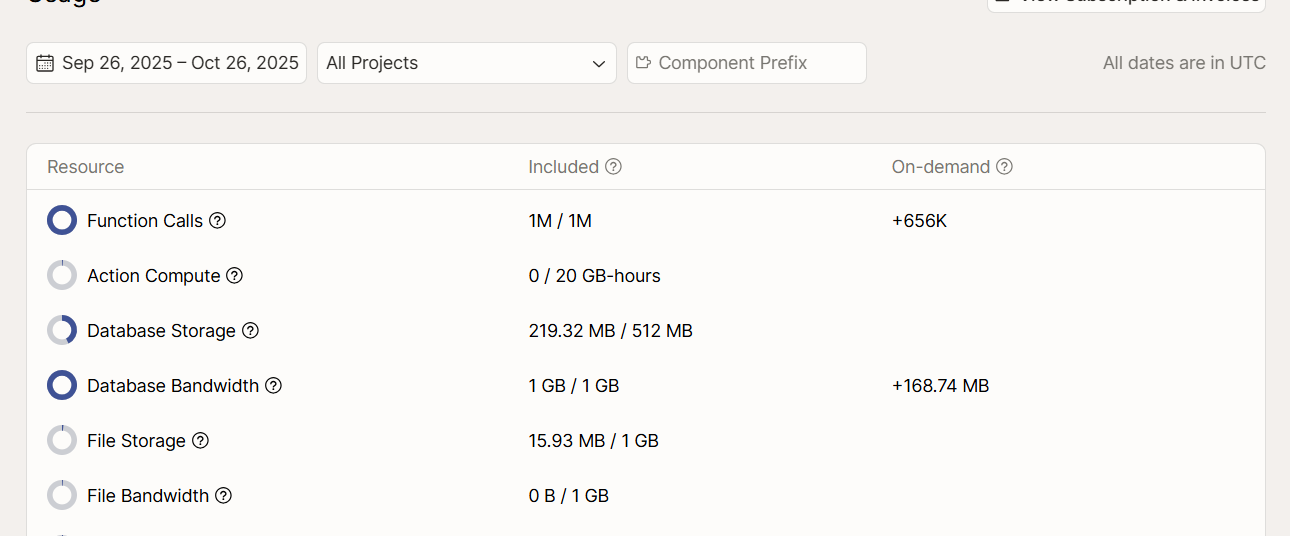Viewport: 1290px width, 536px height.
Task: Click the View Subscription & Invoices button
Action: [x=1126, y=3]
